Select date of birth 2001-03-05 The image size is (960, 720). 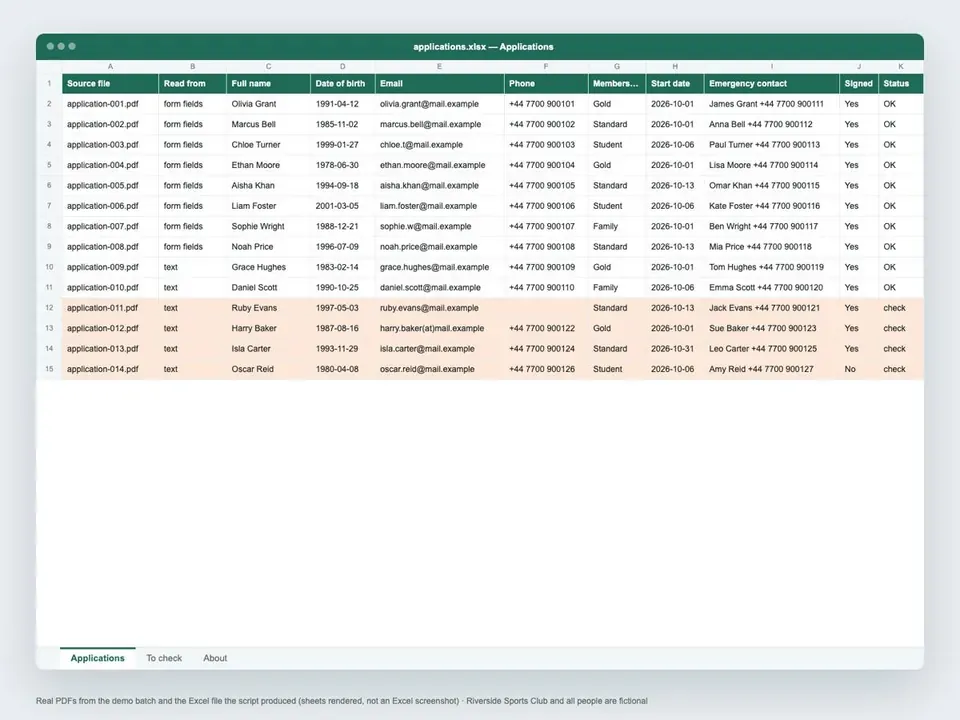click(x=343, y=206)
